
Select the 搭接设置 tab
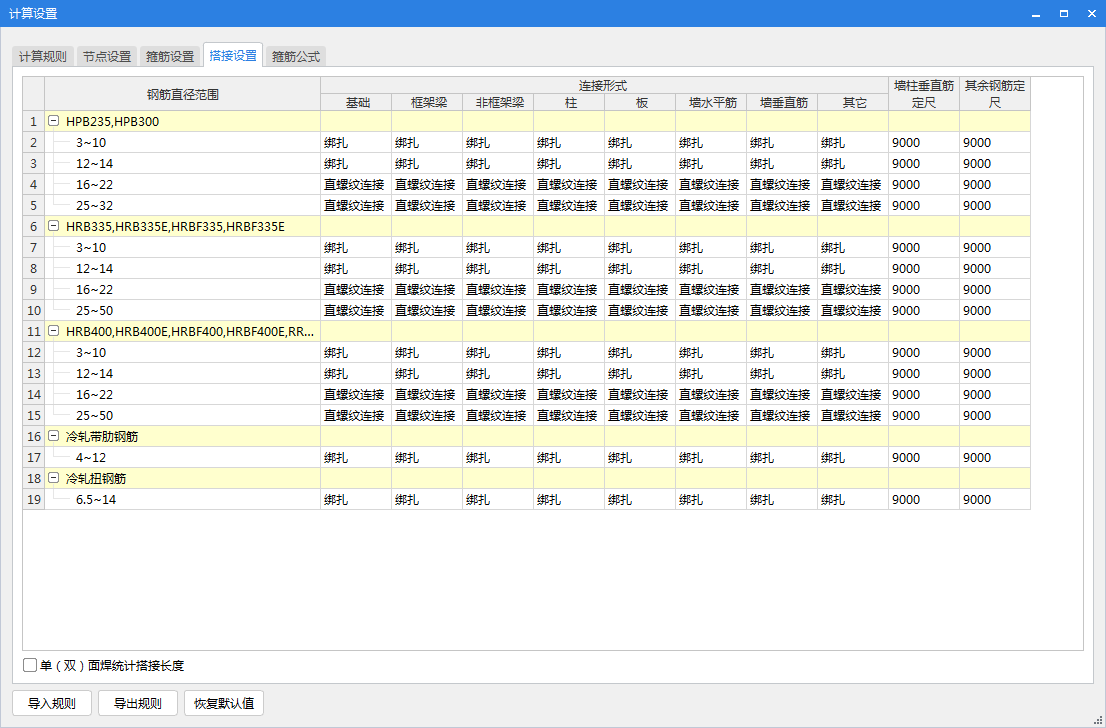point(233,55)
